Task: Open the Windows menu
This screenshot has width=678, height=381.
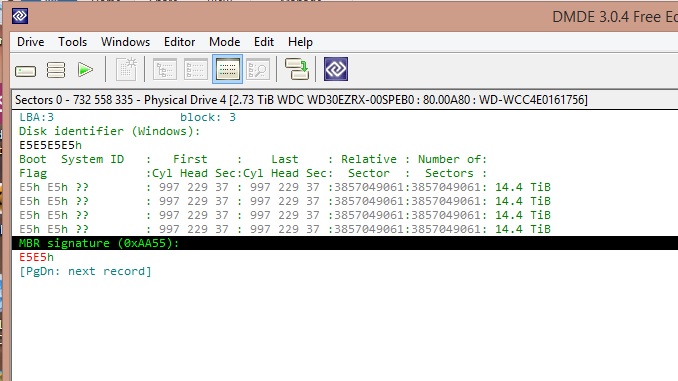Action: (x=125, y=42)
